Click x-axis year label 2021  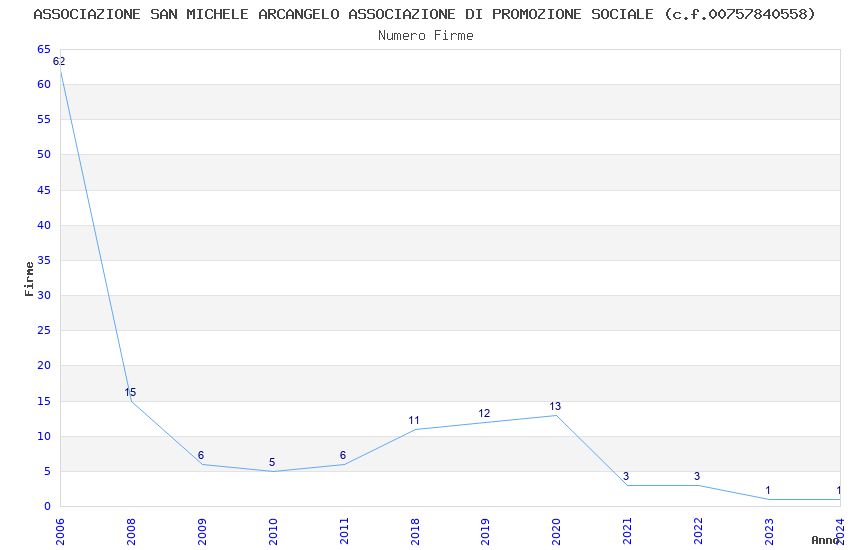(627, 531)
